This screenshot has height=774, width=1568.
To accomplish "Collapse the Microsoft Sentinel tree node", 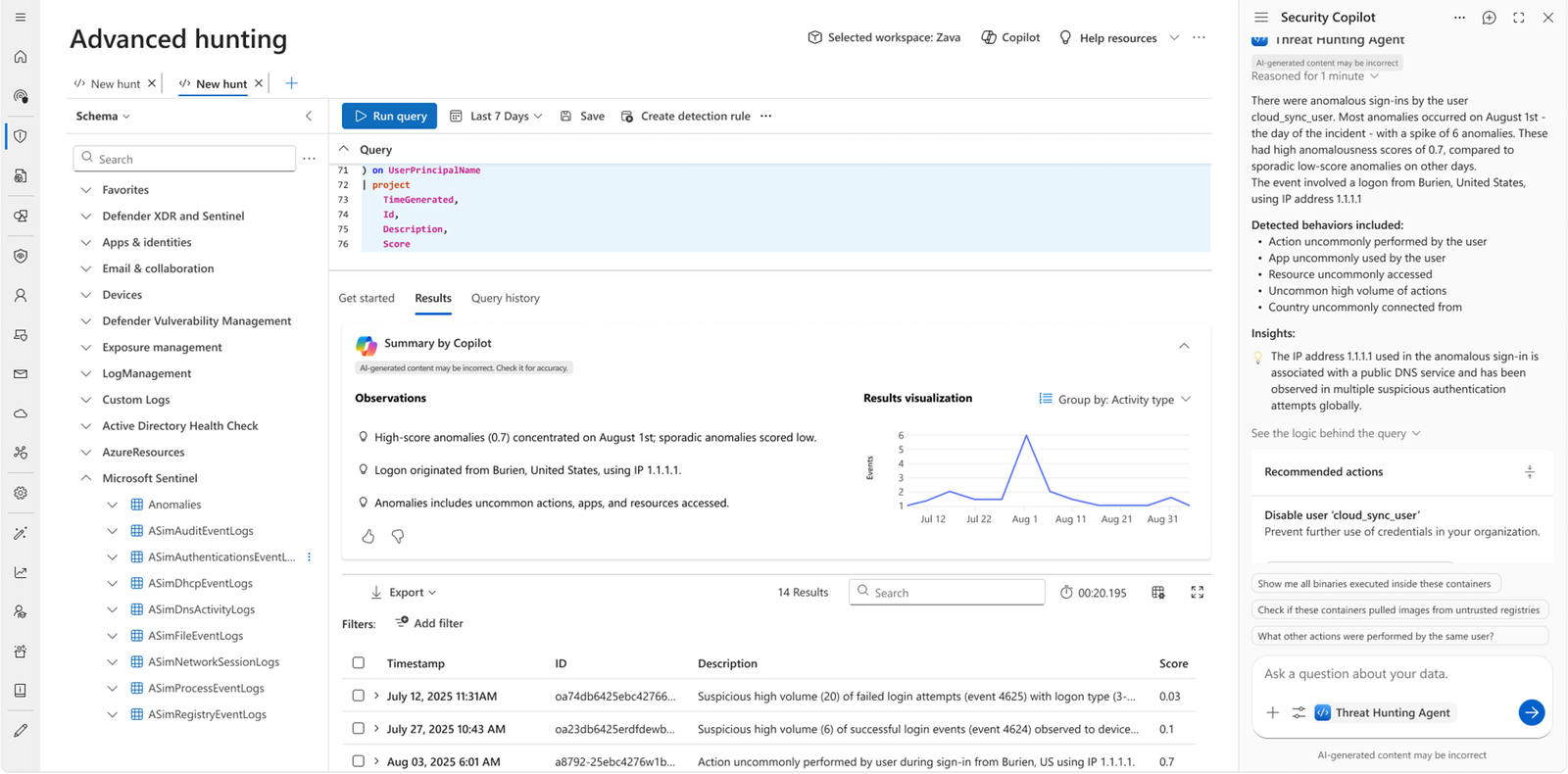I will [86, 478].
